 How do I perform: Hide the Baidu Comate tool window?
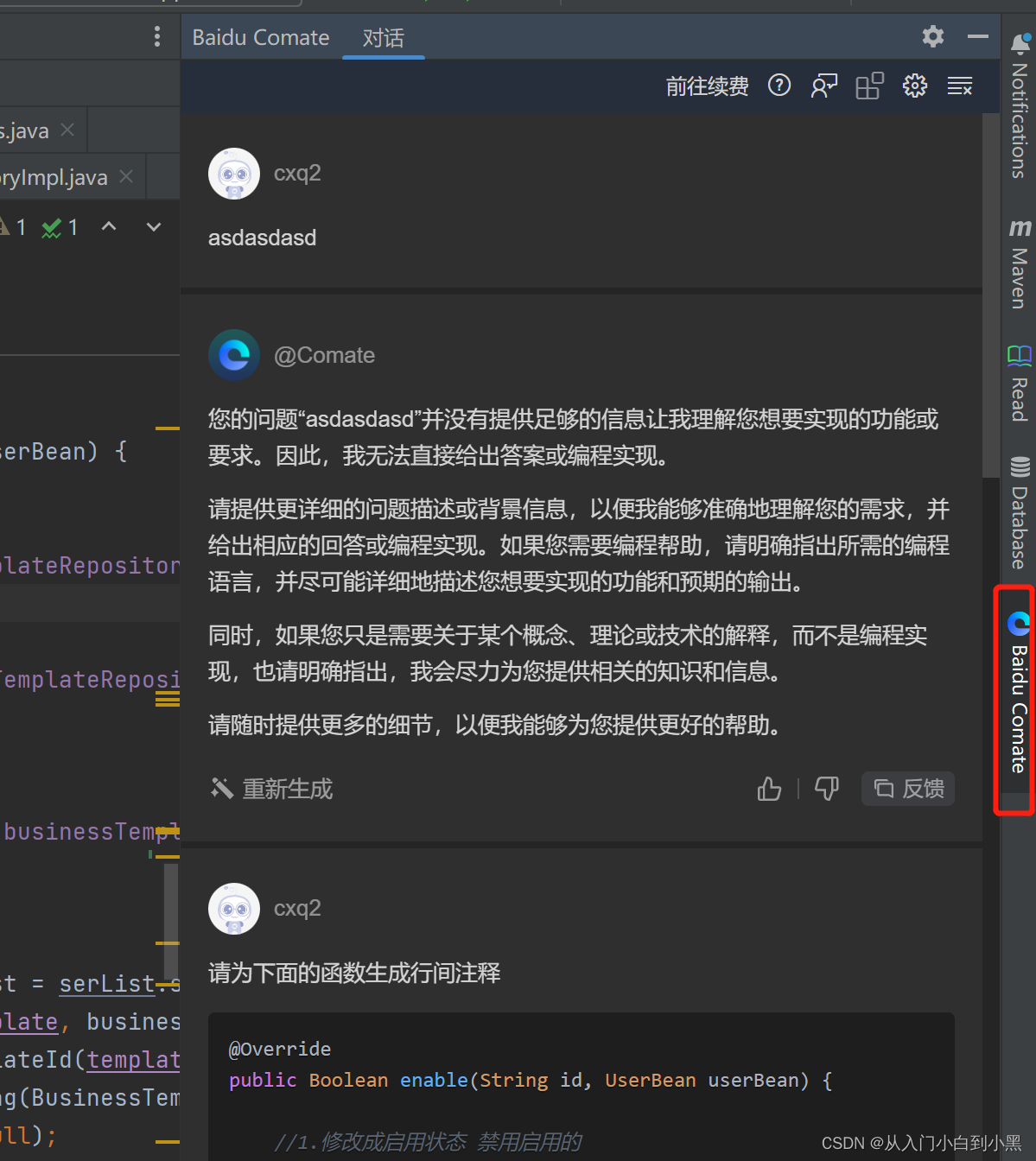point(978,36)
